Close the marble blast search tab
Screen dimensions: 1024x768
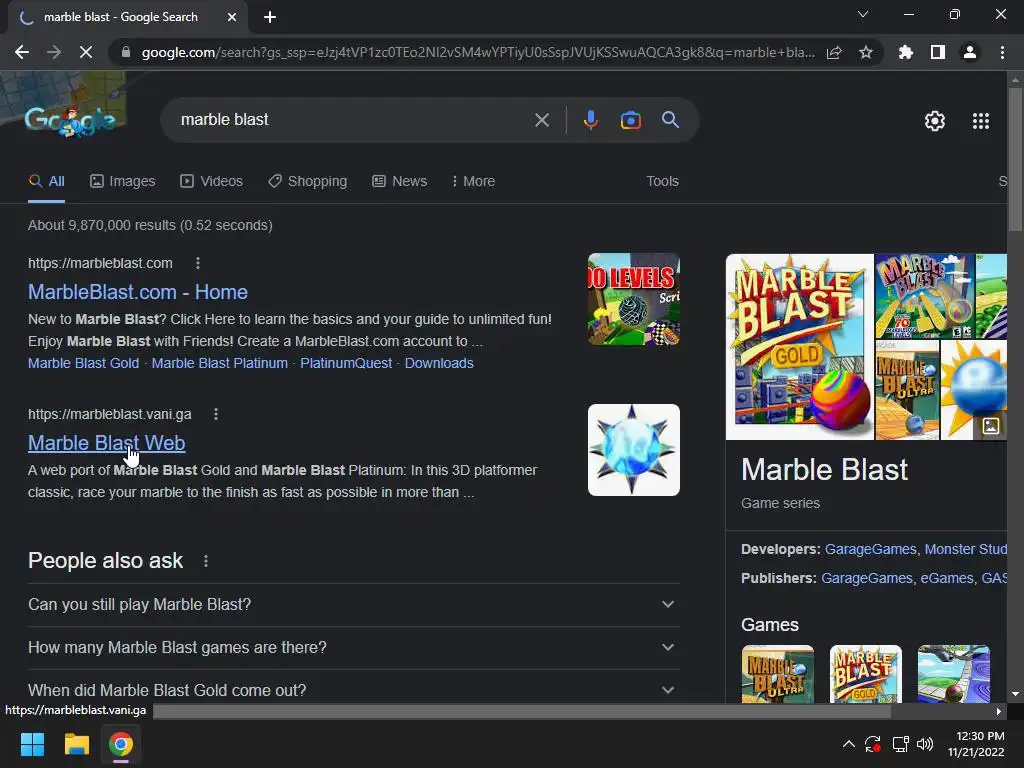coord(232,18)
